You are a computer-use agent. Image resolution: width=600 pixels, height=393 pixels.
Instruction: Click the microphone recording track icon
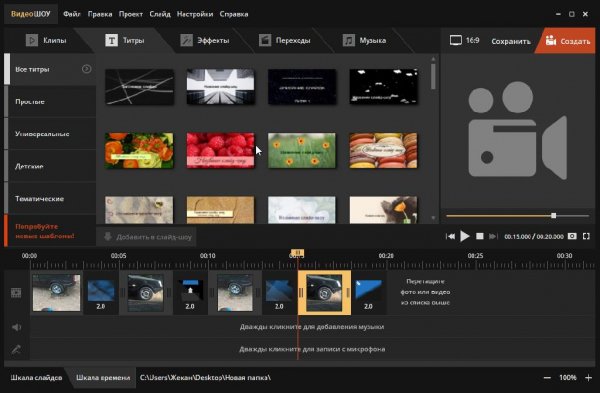(x=16, y=349)
